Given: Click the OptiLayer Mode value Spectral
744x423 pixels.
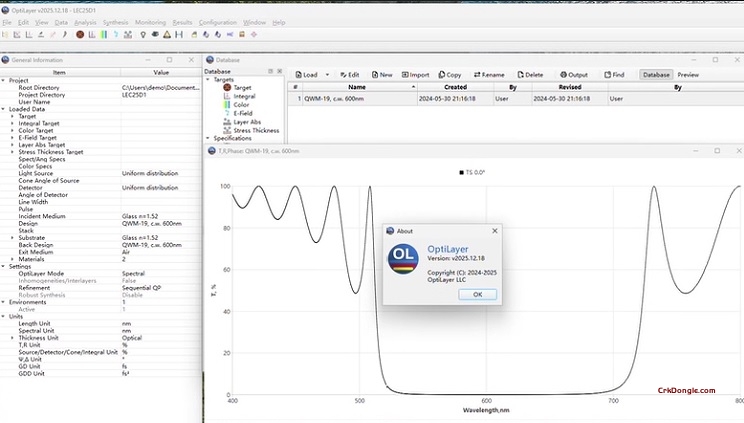Looking at the screenshot, I should [x=133, y=273].
